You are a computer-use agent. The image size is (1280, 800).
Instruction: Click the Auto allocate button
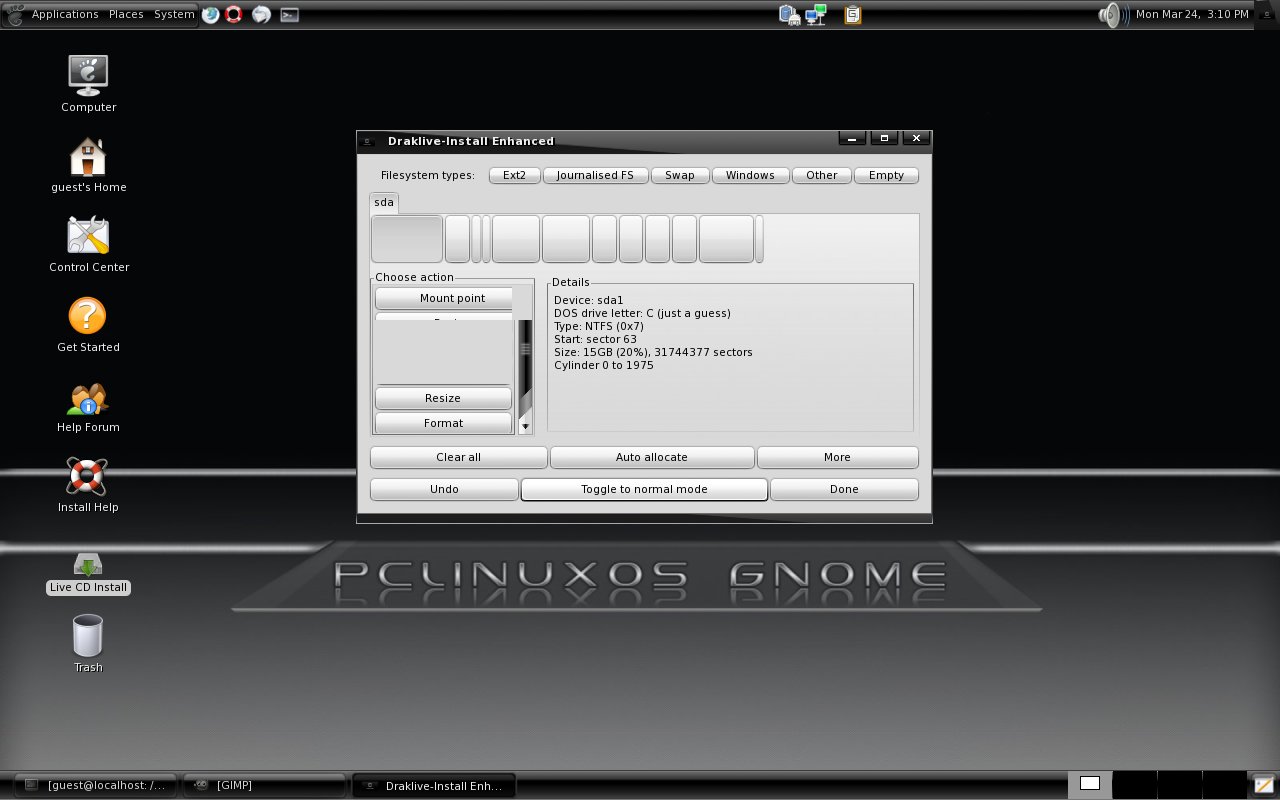coord(652,457)
